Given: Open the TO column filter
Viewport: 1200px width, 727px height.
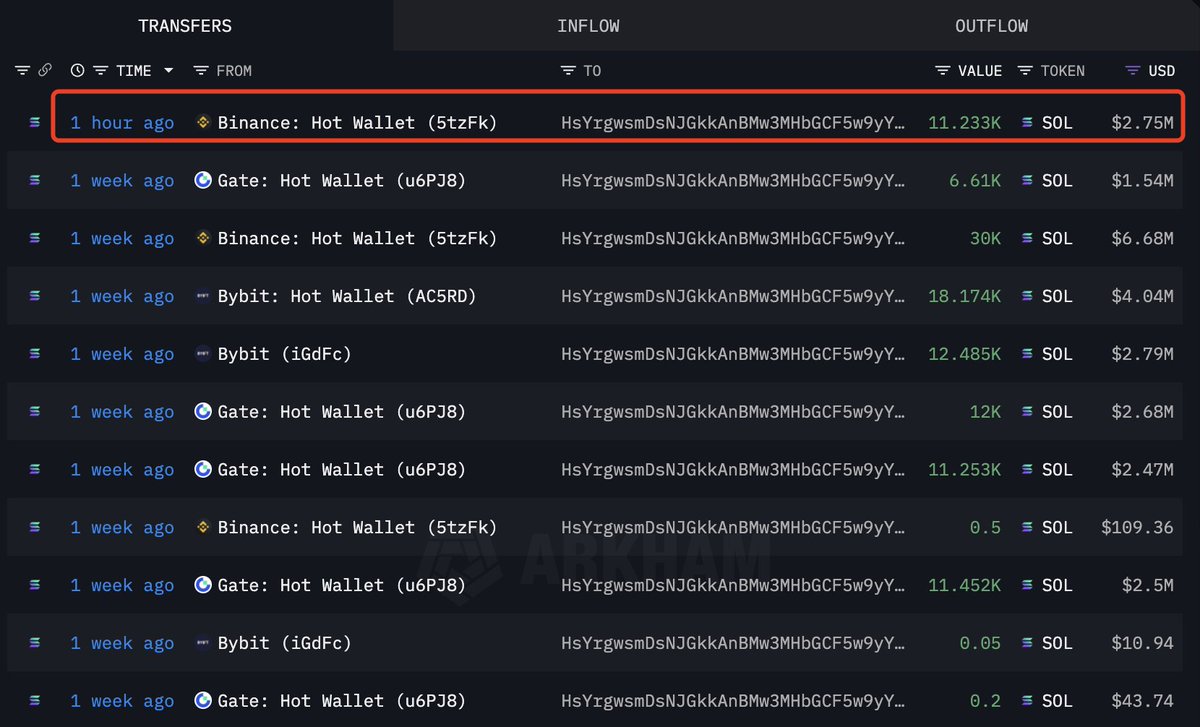Looking at the screenshot, I should click(x=568, y=71).
